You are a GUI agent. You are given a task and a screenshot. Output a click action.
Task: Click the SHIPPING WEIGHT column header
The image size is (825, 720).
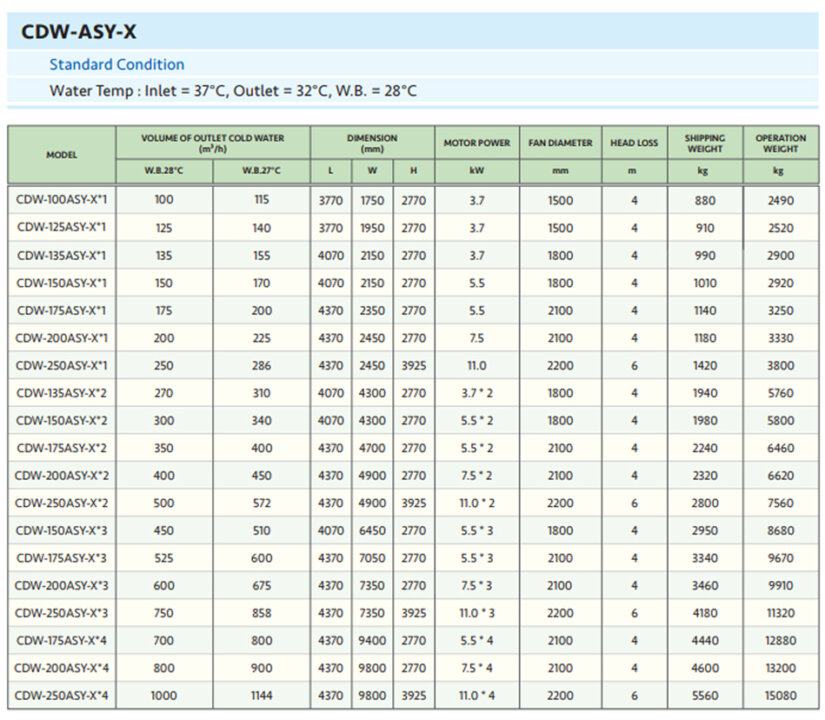point(705,143)
